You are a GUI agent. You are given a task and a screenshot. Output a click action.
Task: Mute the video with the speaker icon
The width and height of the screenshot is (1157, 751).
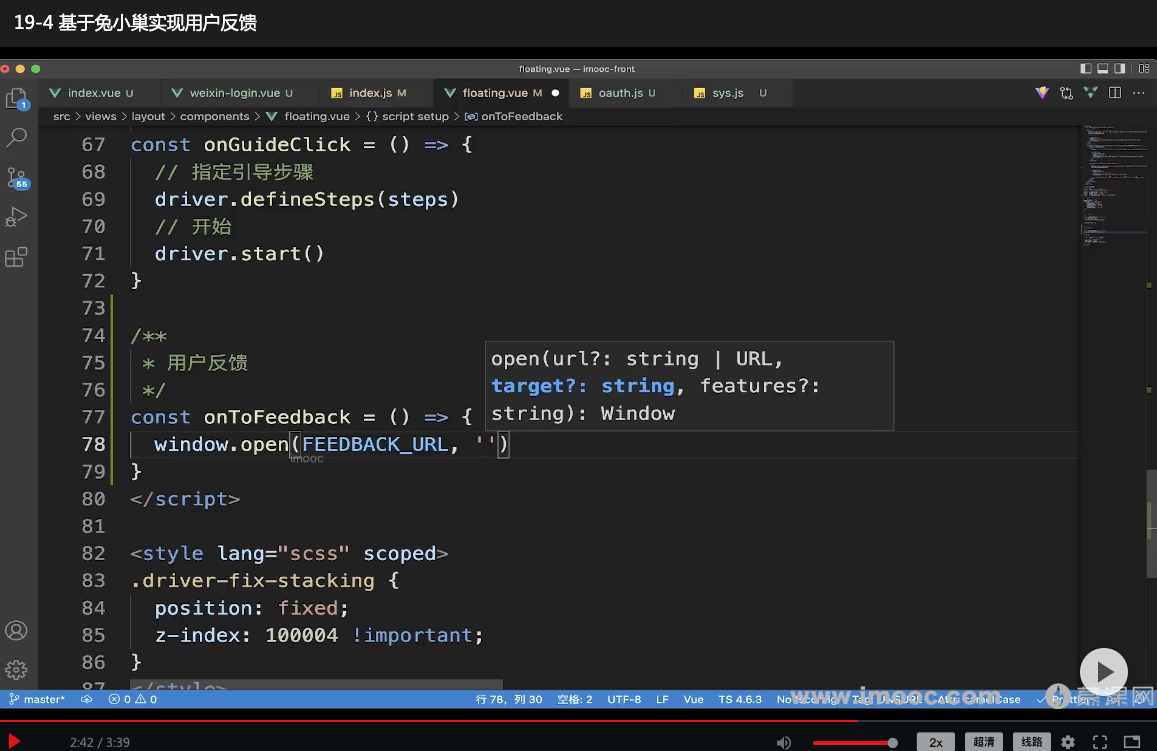coord(784,742)
